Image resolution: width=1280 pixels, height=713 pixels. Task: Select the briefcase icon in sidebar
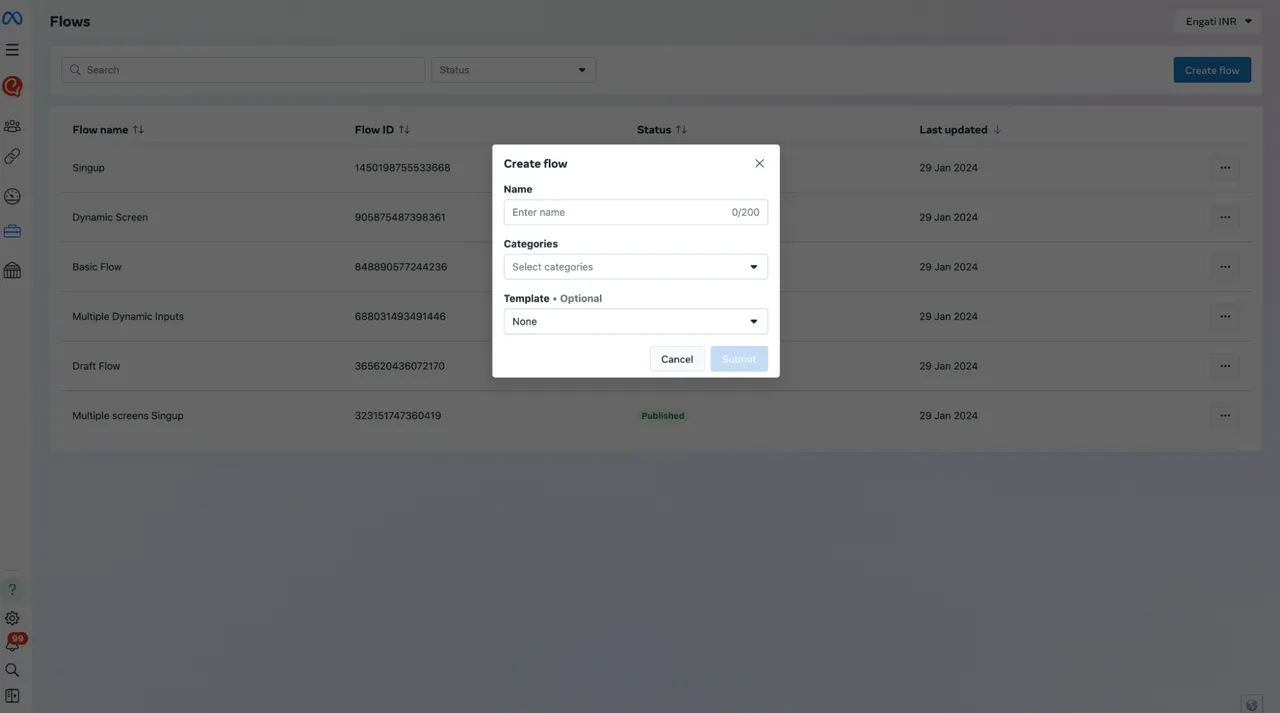12,231
